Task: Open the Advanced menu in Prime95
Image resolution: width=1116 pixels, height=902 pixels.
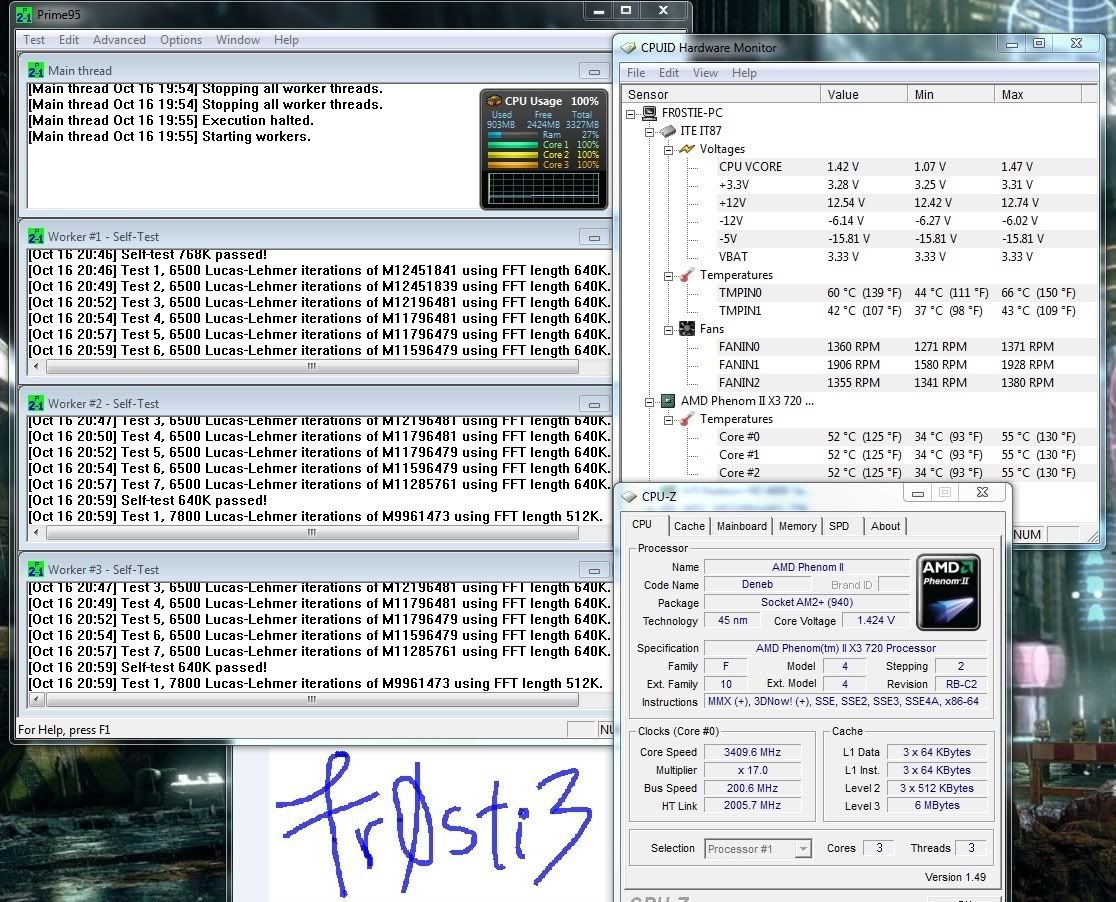Action: point(119,40)
